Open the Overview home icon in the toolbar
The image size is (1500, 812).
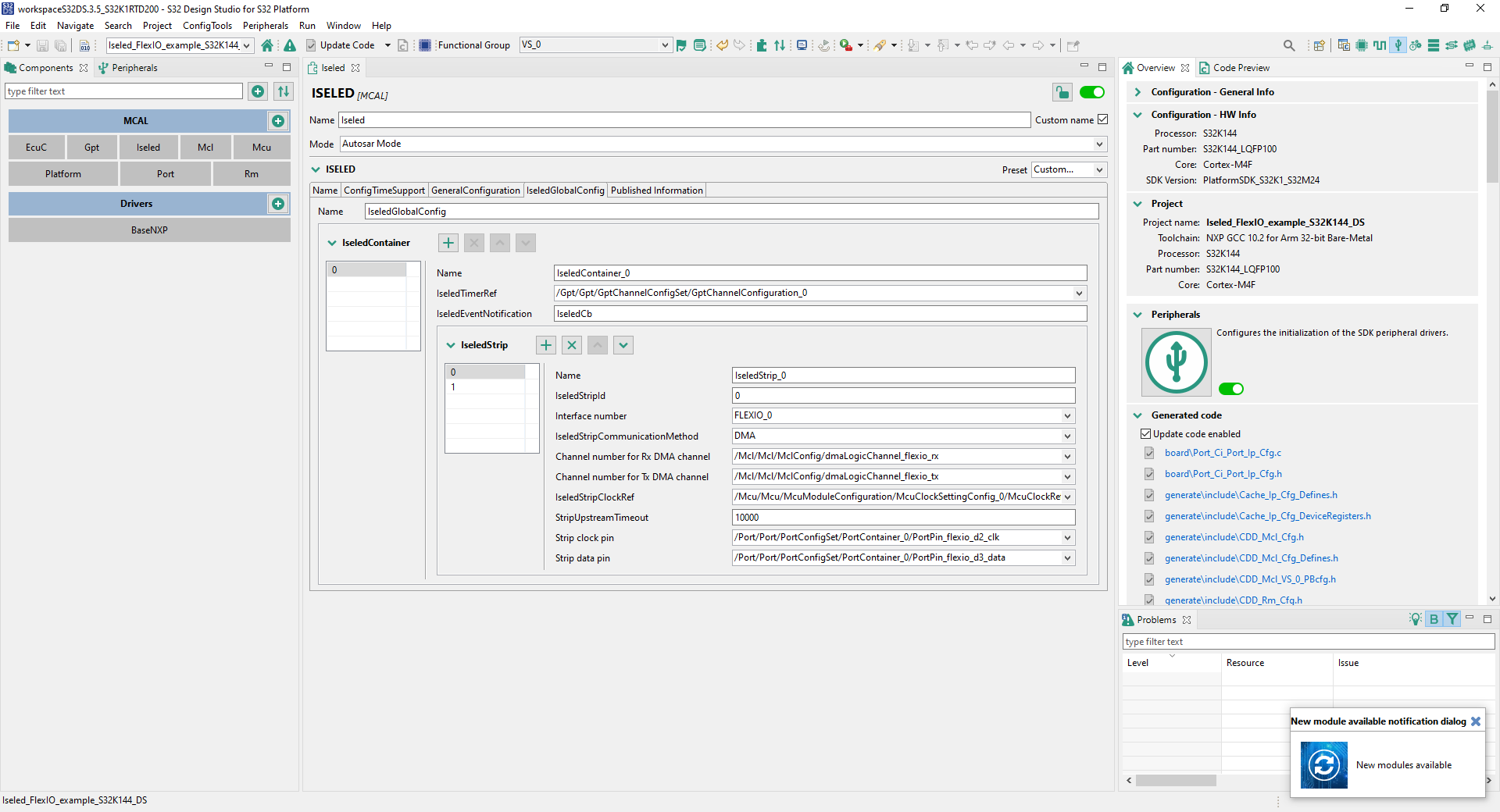click(x=267, y=45)
